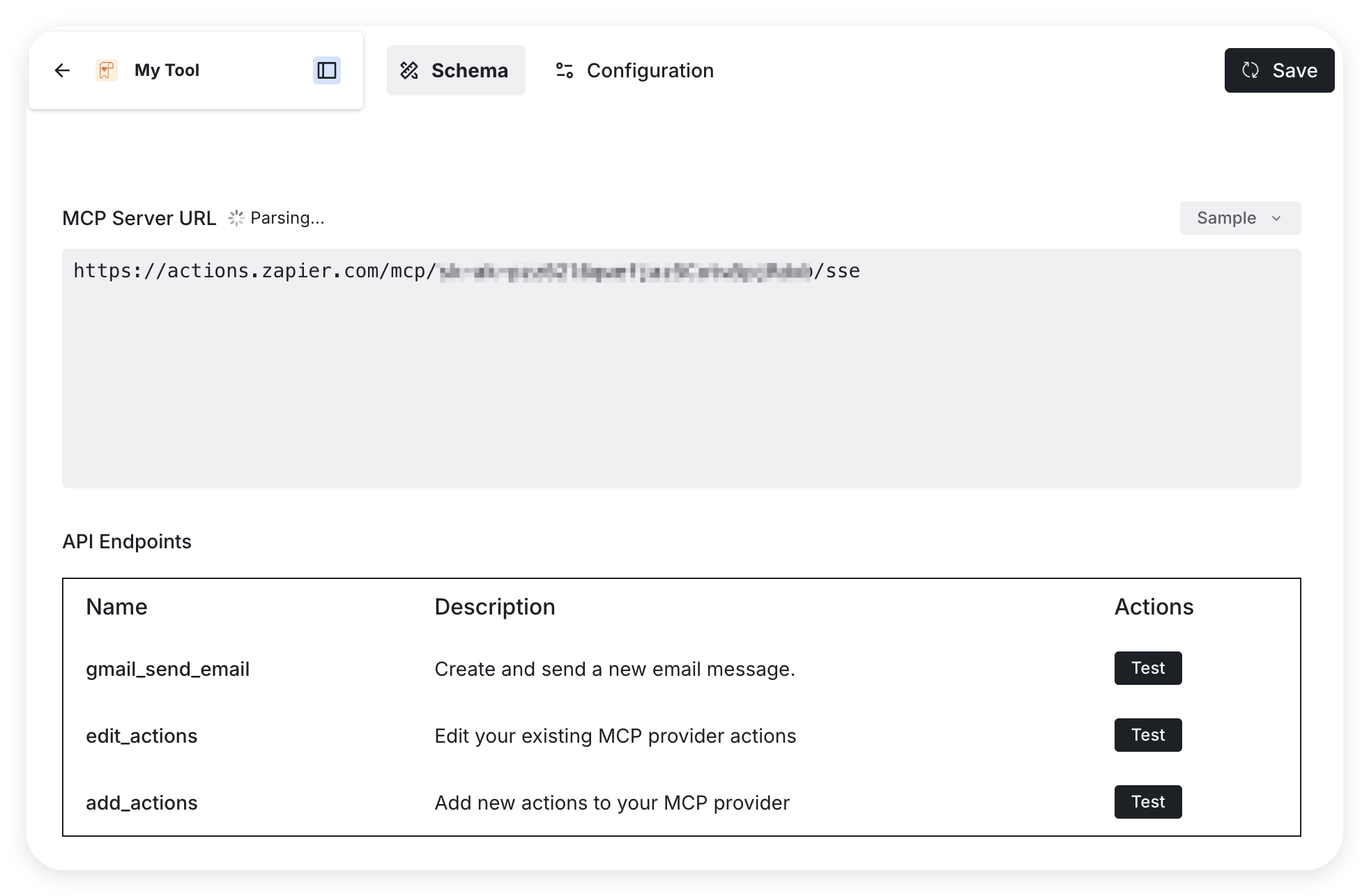1369x896 pixels.
Task: Click the back arrow icon
Action: pos(62,70)
